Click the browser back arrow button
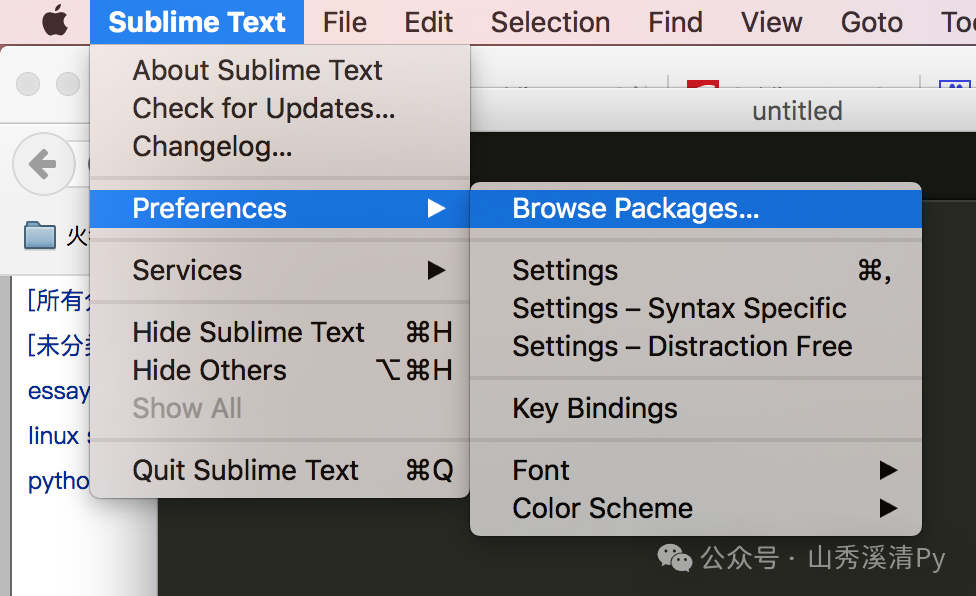 coord(44,164)
